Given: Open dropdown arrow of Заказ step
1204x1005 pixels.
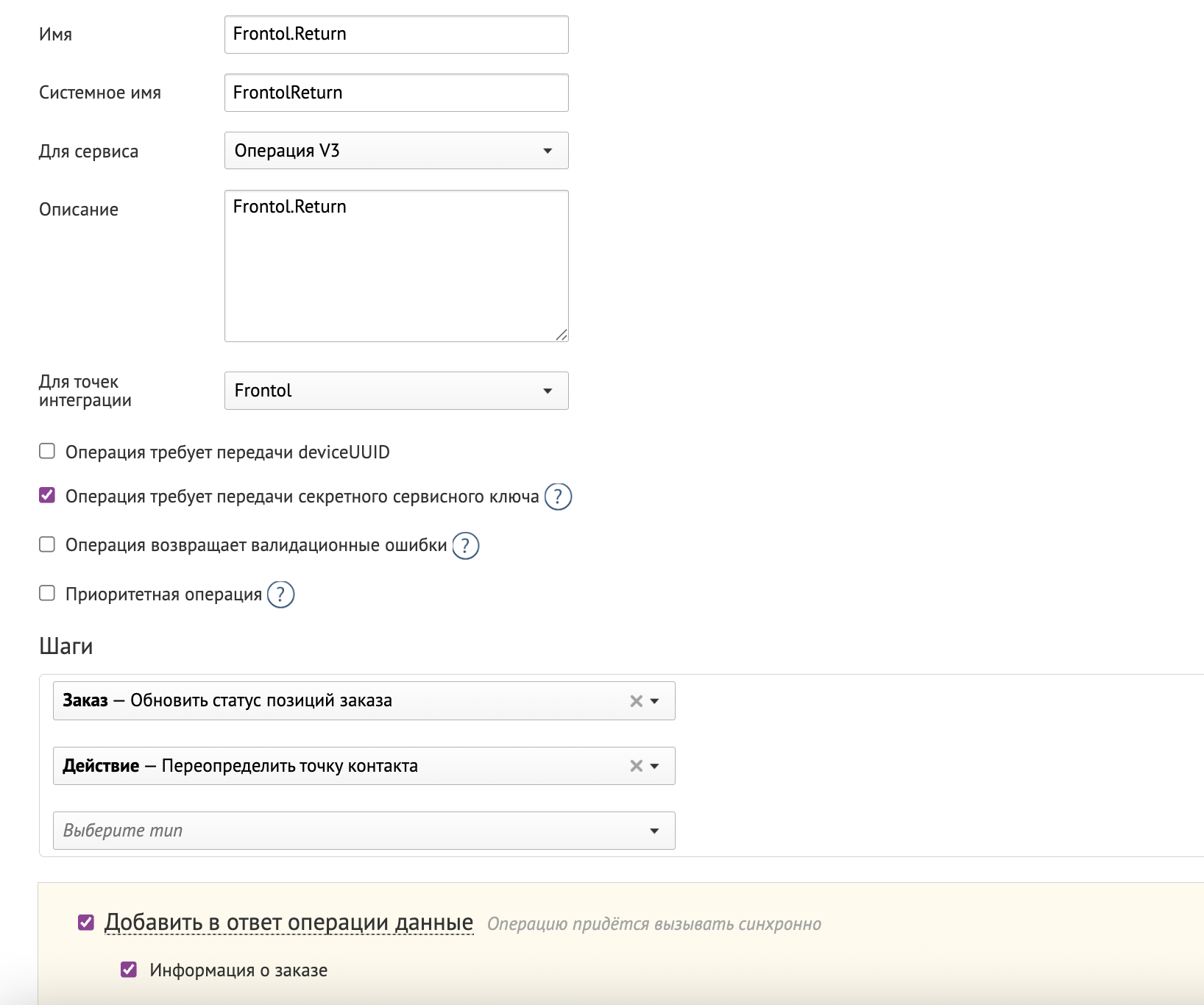Looking at the screenshot, I should click(655, 701).
